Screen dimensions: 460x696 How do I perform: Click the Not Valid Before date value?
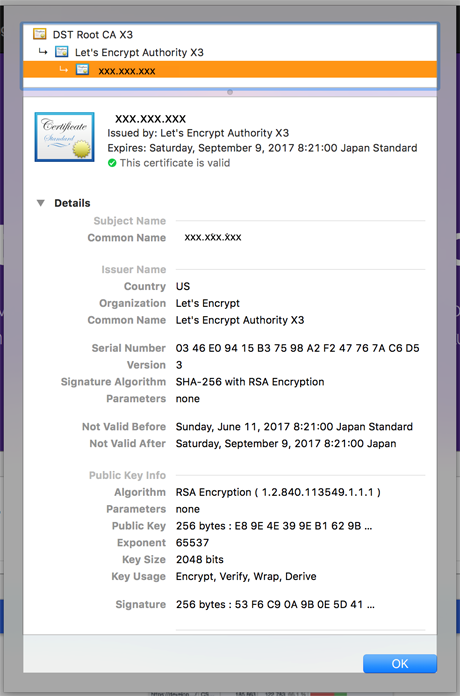(294, 427)
